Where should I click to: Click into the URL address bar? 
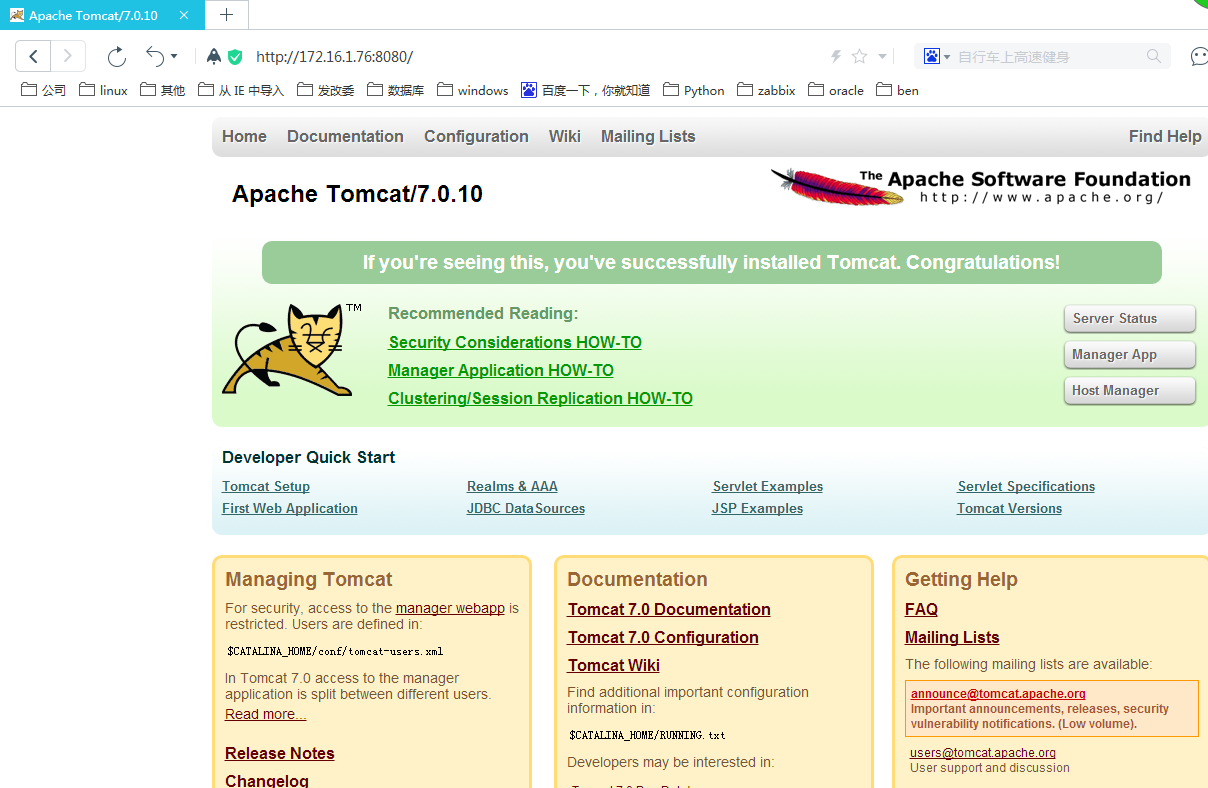point(530,57)
